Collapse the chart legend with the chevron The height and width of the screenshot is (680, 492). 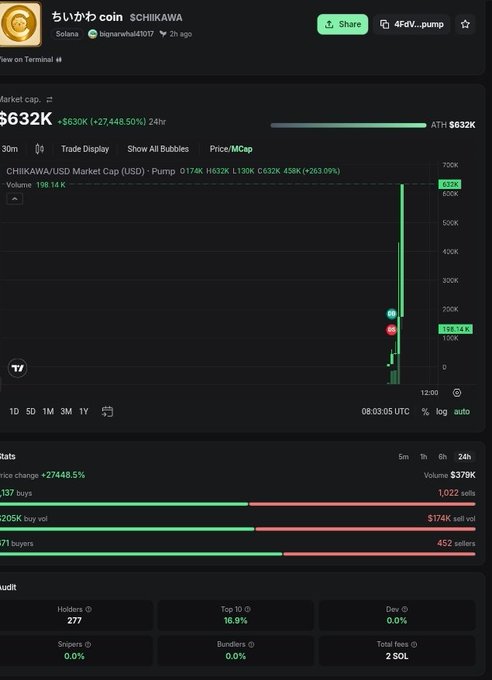(15, 199)
